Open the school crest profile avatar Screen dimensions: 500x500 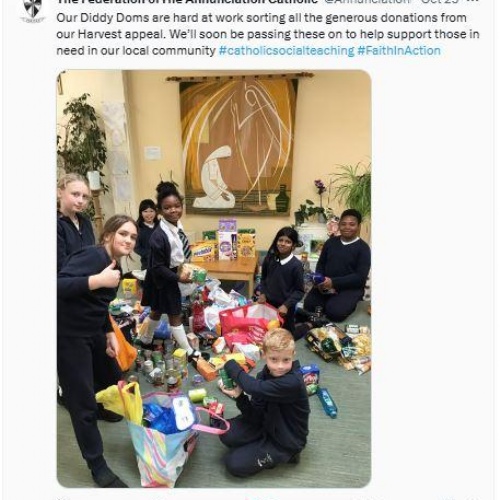point(33,9)
